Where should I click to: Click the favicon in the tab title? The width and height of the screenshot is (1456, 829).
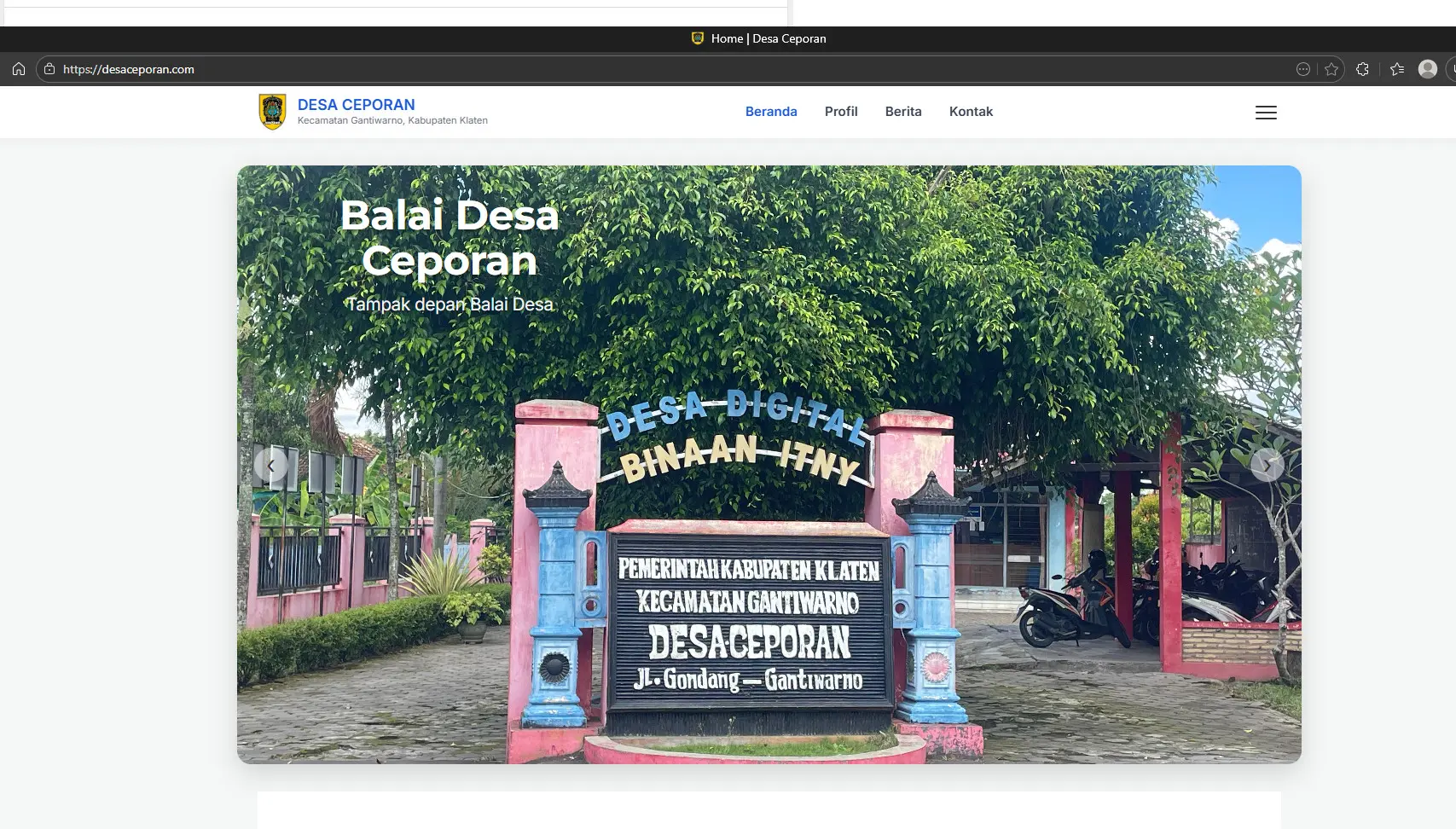(698, 38)
